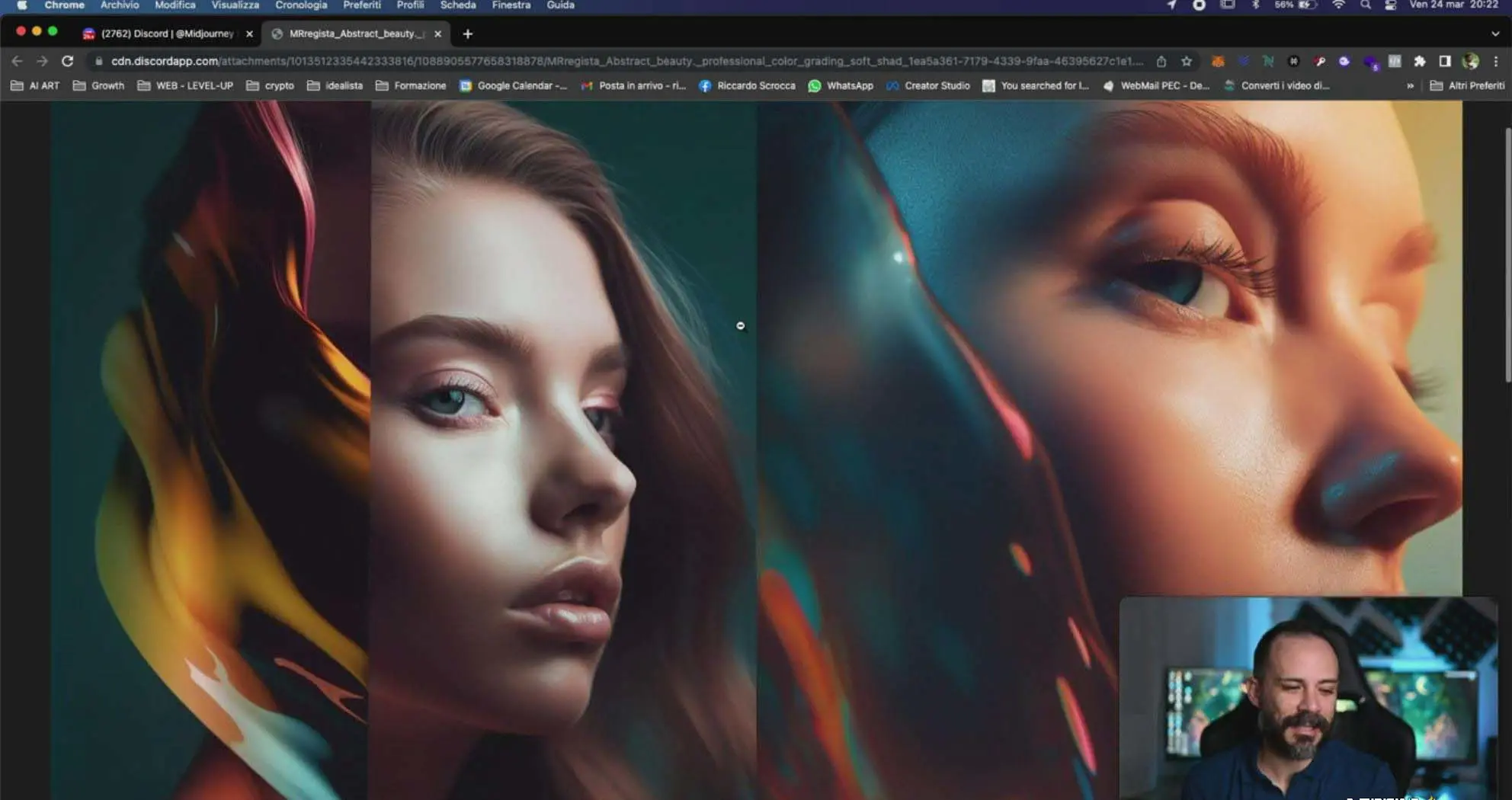1512x800 pixels.
Task: View site info via lock icon
Action: 98,61
